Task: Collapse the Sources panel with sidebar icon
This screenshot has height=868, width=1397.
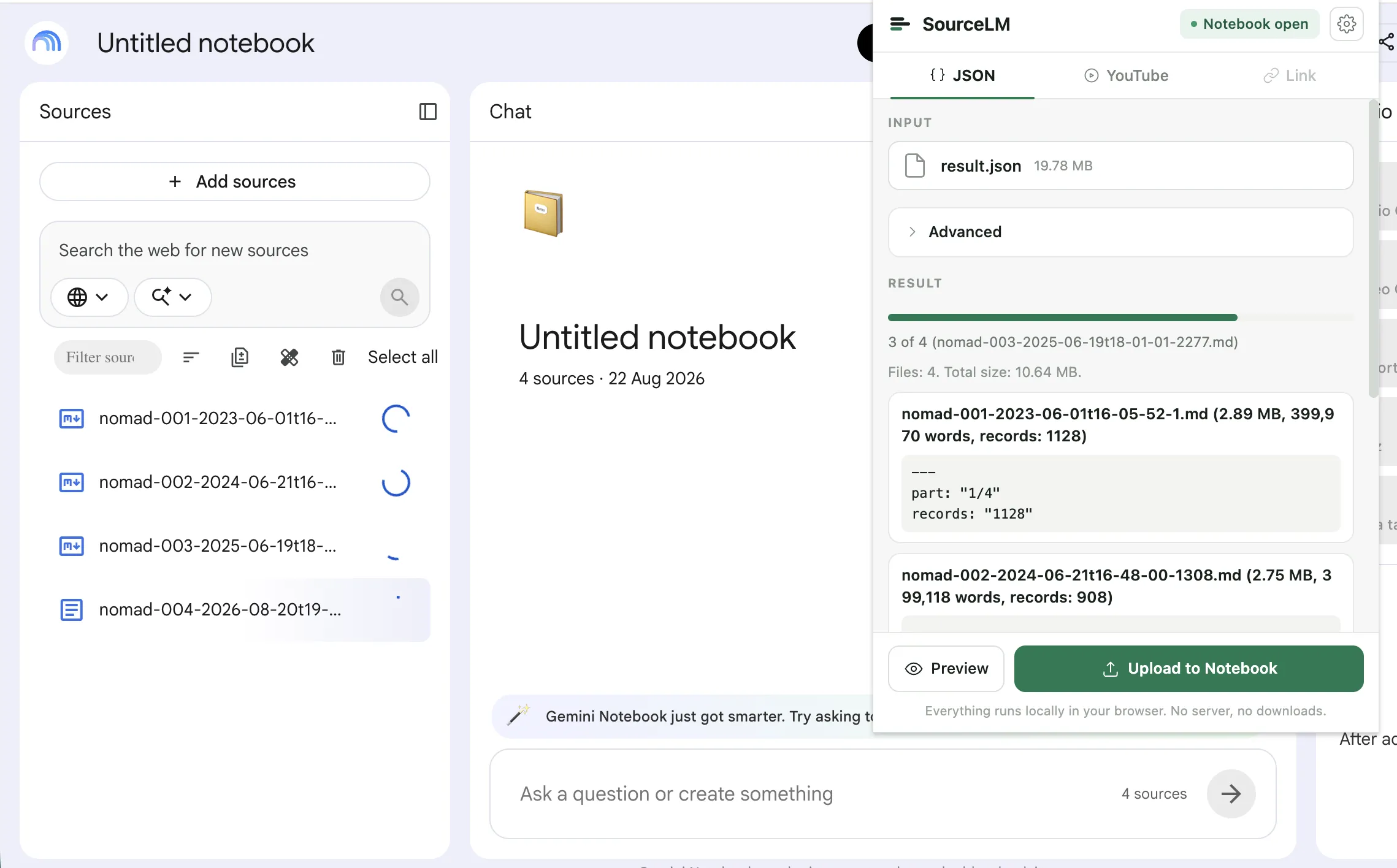Action: point(427,112)
